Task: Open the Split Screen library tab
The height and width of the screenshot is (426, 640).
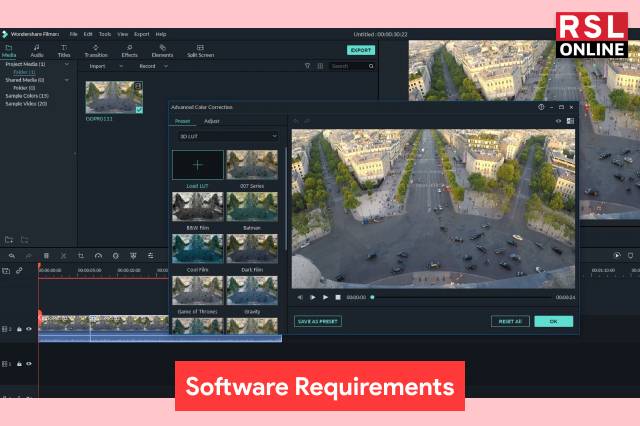Action: click(x=200, y=51)
